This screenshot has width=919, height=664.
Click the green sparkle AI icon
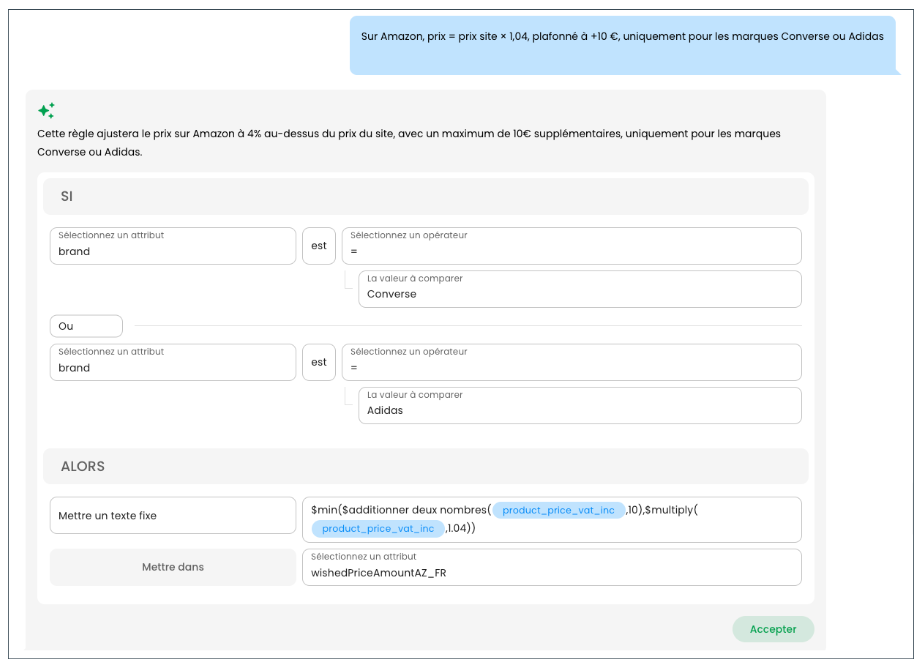click(x=46, y=111)
